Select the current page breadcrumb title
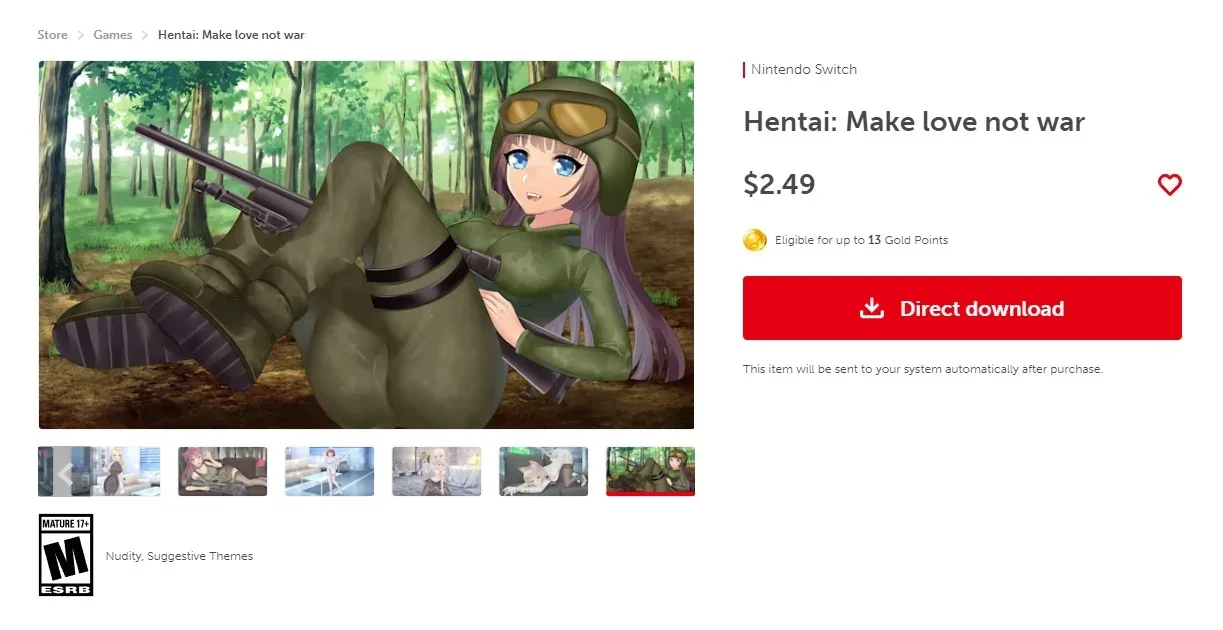Screen dimensions: 1223x630 click(x=231, y=35)
